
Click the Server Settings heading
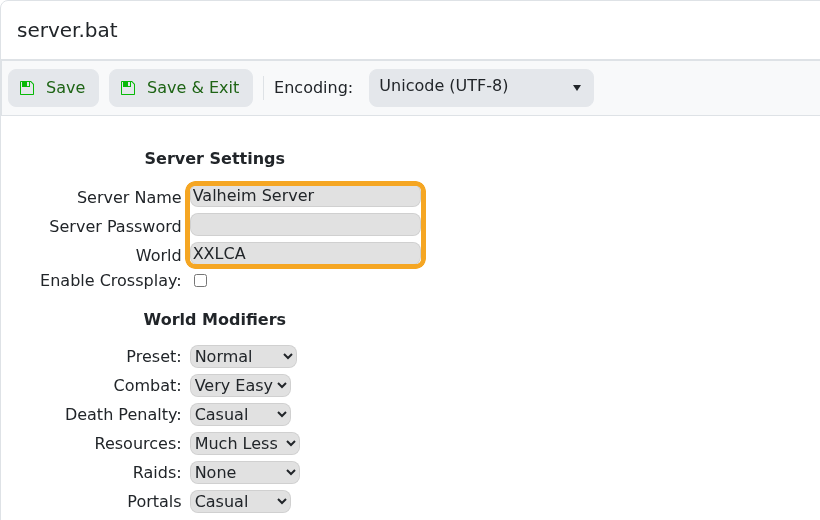coord(215,159)
